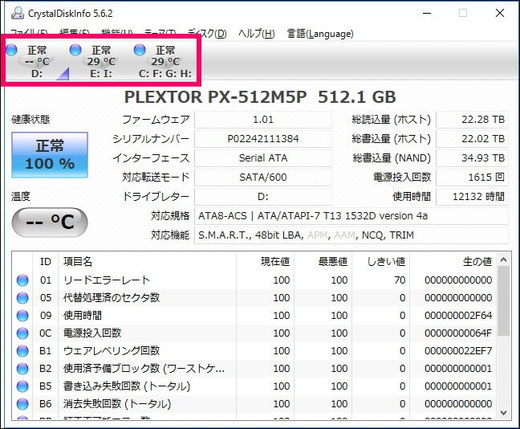Click the 現在値 column header

point(265,262)
